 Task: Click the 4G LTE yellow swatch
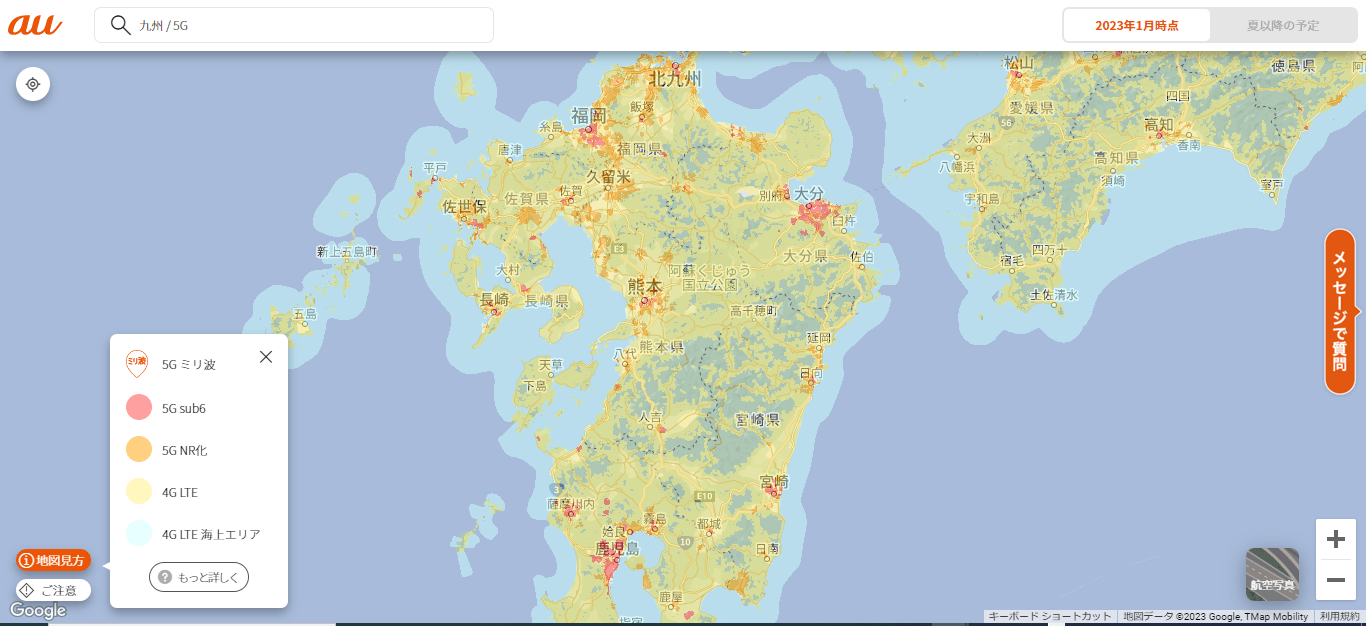click(x=139, y=492)
